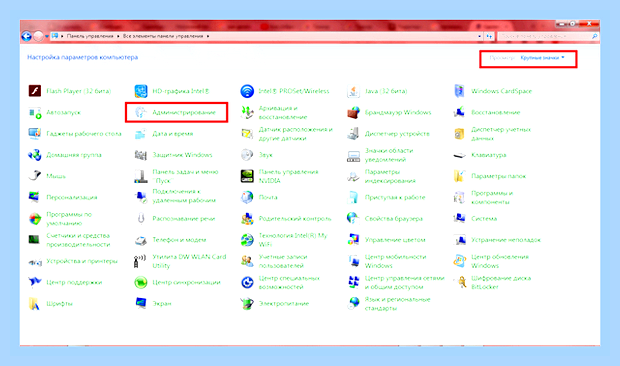Viewport: 620px width, 366px height.
Task: Open the Родительский контроль icon
Action: [x=247, y=219]
